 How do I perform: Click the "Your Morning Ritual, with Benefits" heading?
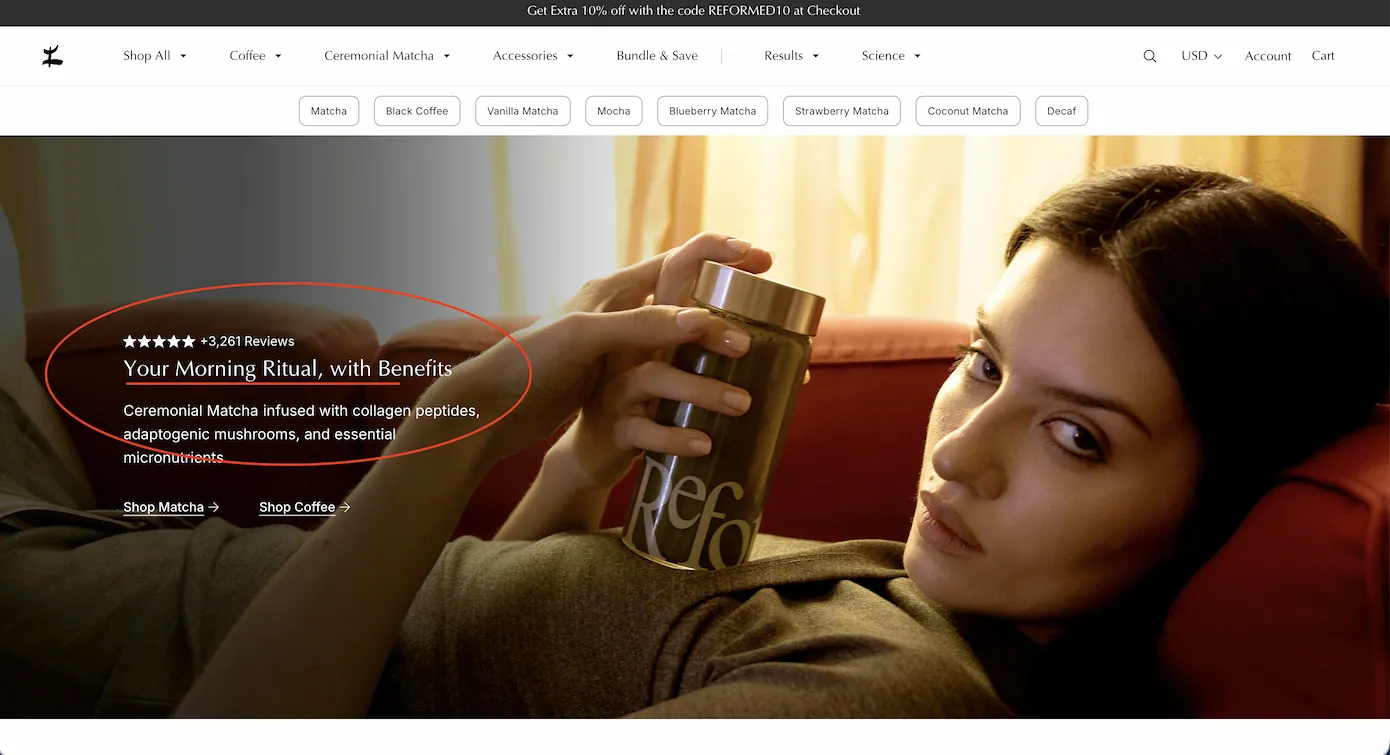(288, 369)
